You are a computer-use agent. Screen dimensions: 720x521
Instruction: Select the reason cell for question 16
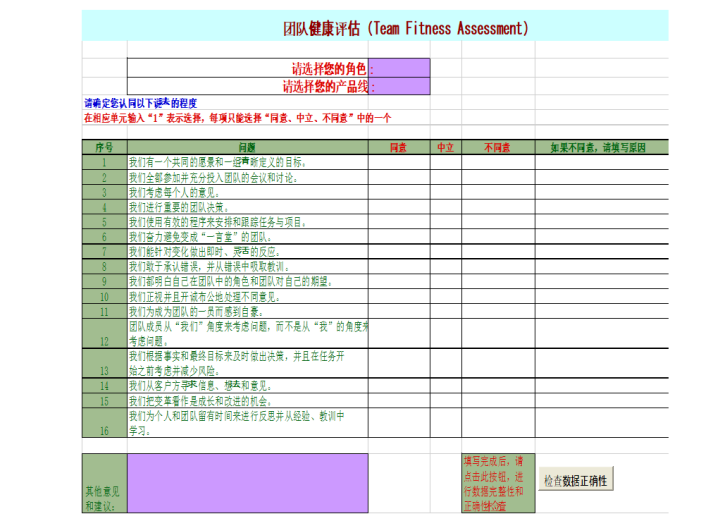click(602, 423)
